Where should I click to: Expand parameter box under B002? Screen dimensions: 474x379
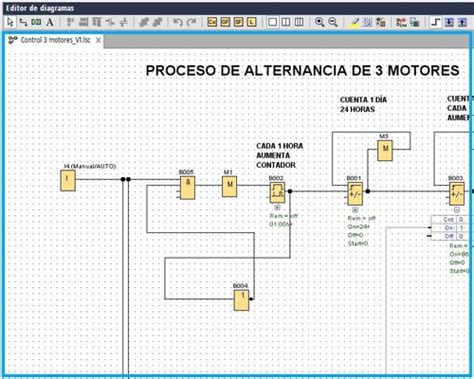click(x=277, y=208)
